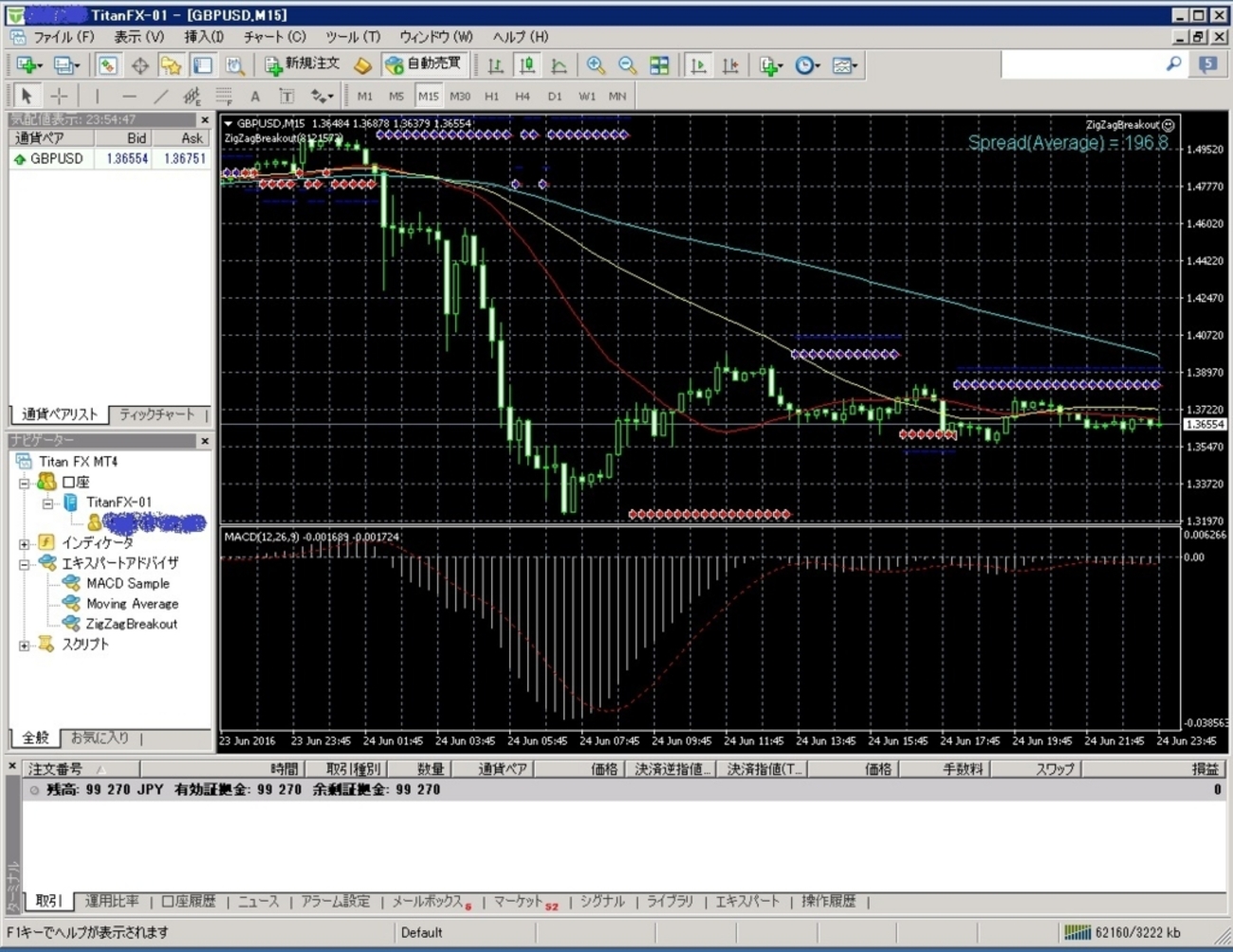The width and height of the screenshot is (1233, 952).
Task: Toggle chart auto scroll
Action: click(698, 65)
